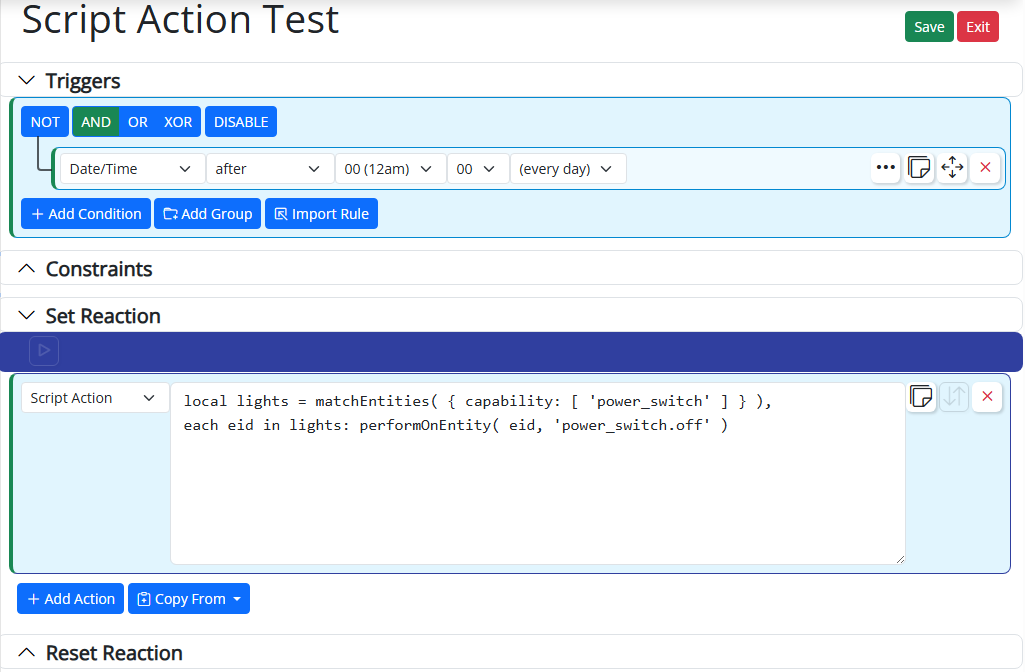1025x672 pixels.
Task: Open the hour dropdown showing 00 (12am)
Action: [x=389, y=169]
